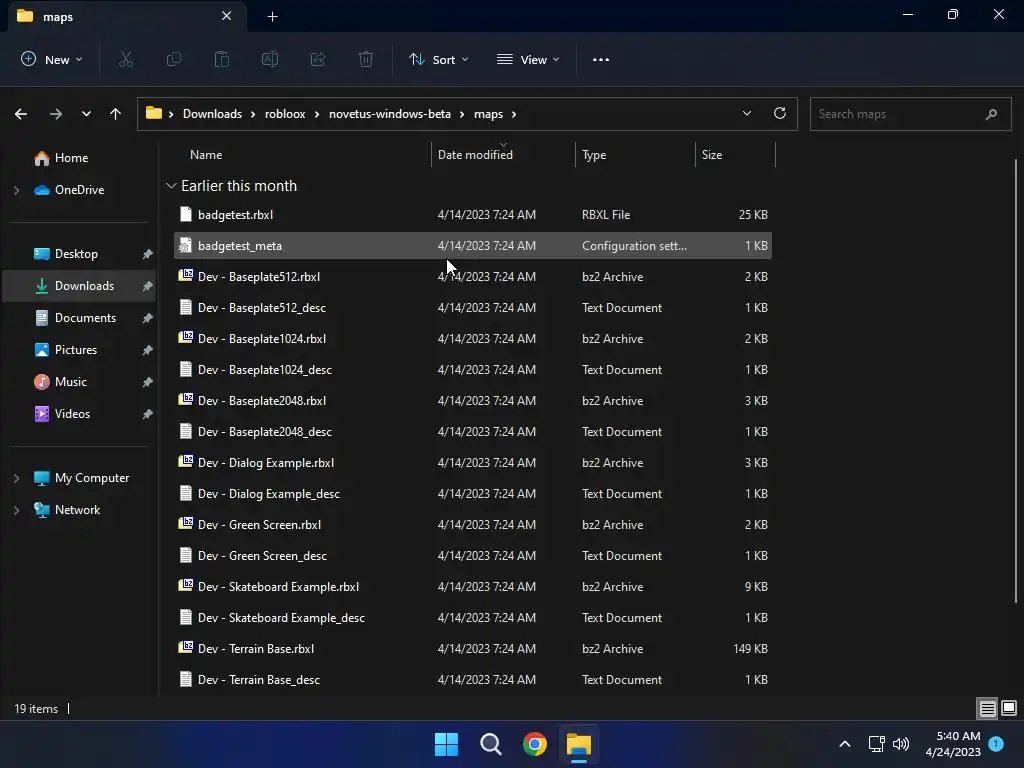Open recent locations dropdown chevron
The width and height of the screenshot is (1024, 768).
(x=86, y=114)
